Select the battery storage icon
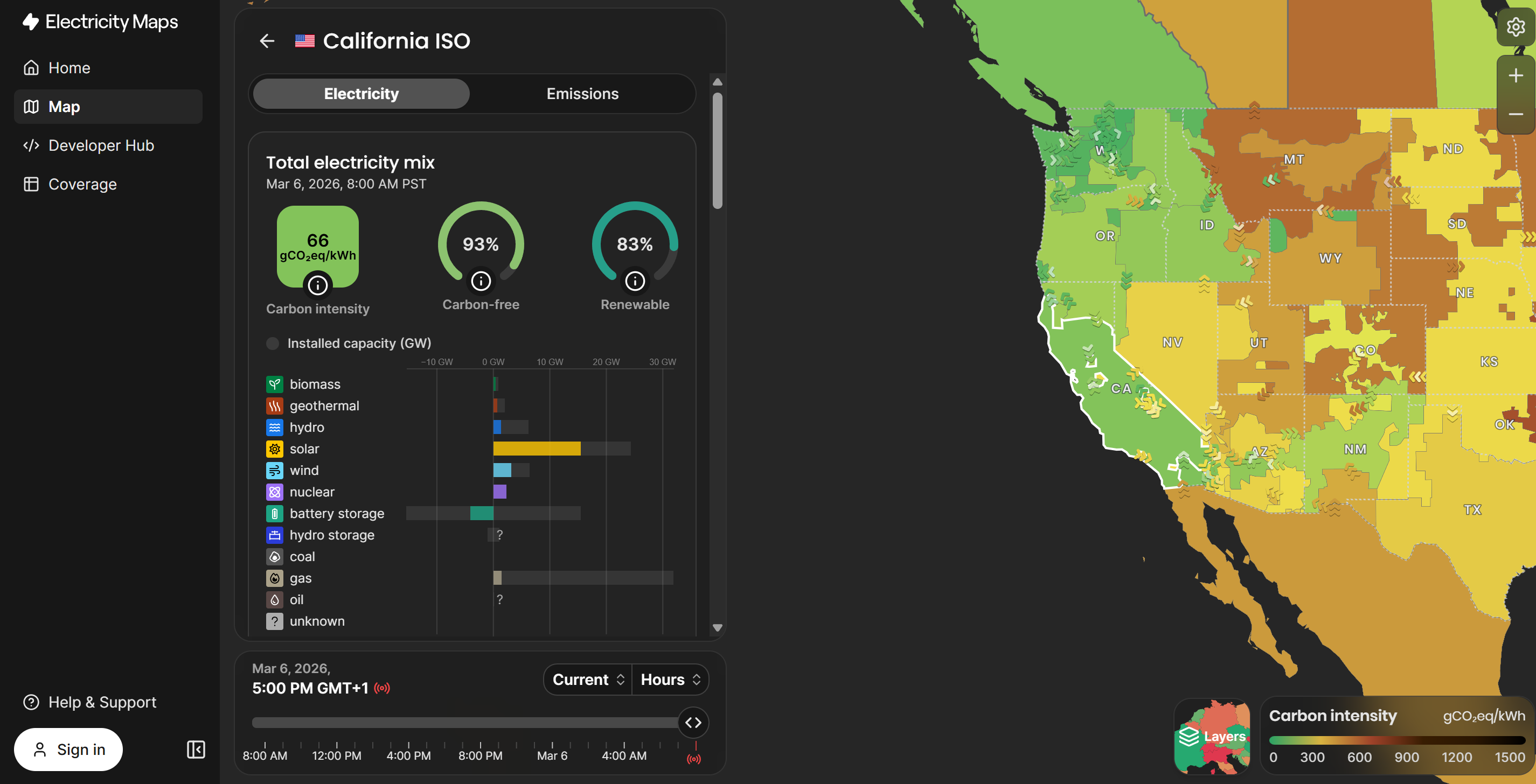This screenshot has width=1536, height=784. [275, 513]
